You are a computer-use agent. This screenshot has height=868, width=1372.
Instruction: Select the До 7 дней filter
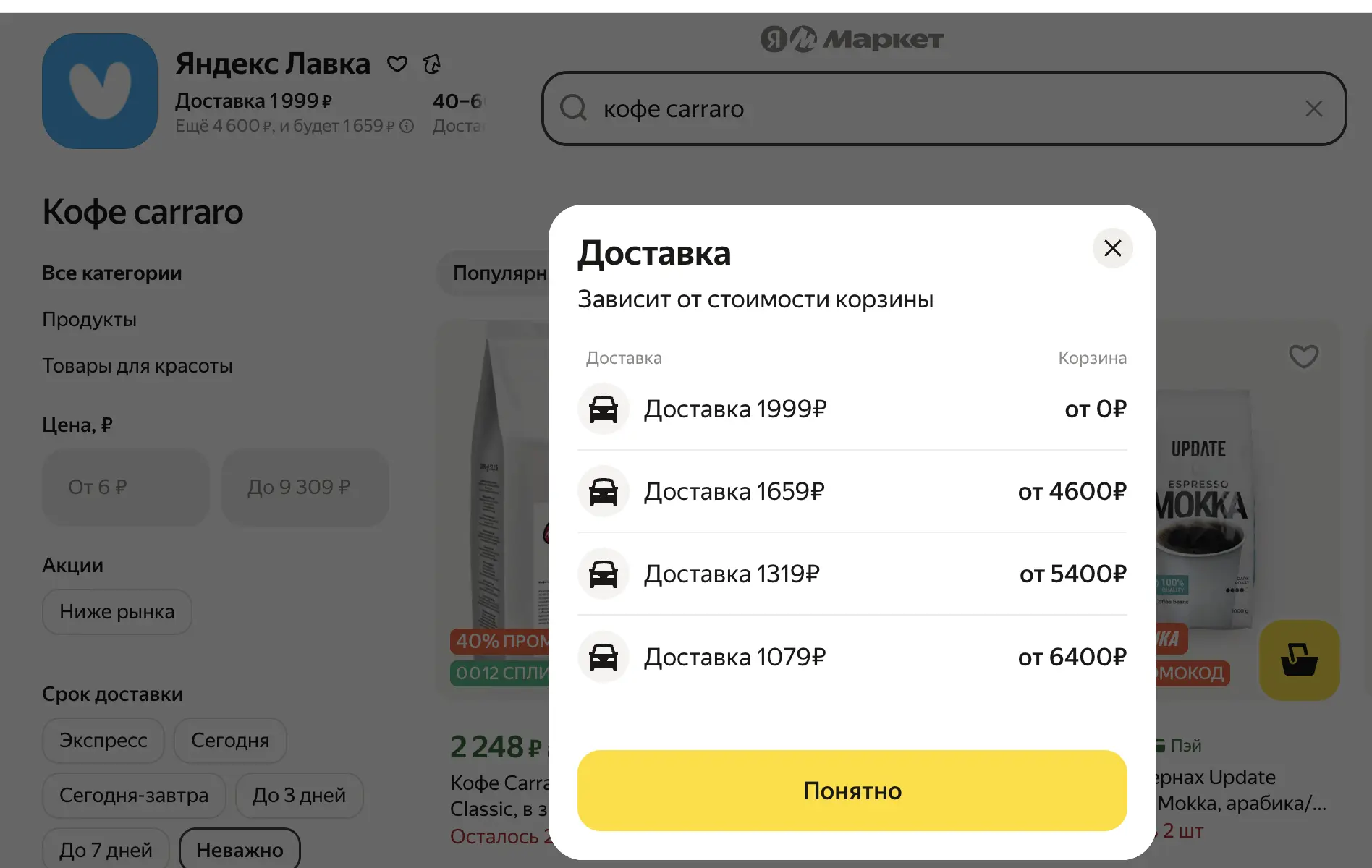(x=106, y=848)
